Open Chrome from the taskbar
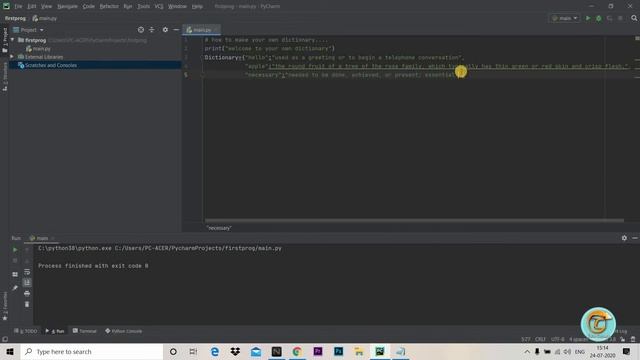Image resolution: width=640 pixels, height=360 pixels. coord(297,351)
